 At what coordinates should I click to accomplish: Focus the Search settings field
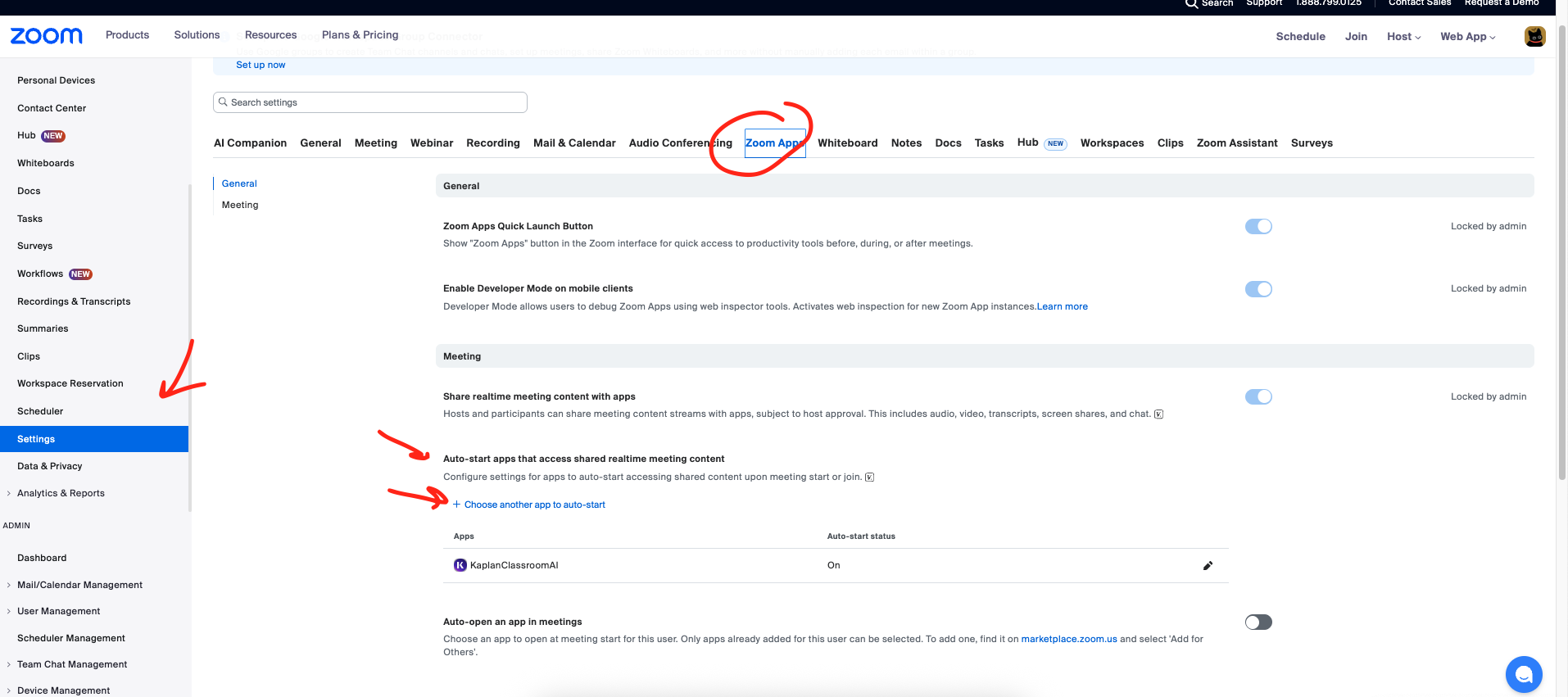(370, 102)
